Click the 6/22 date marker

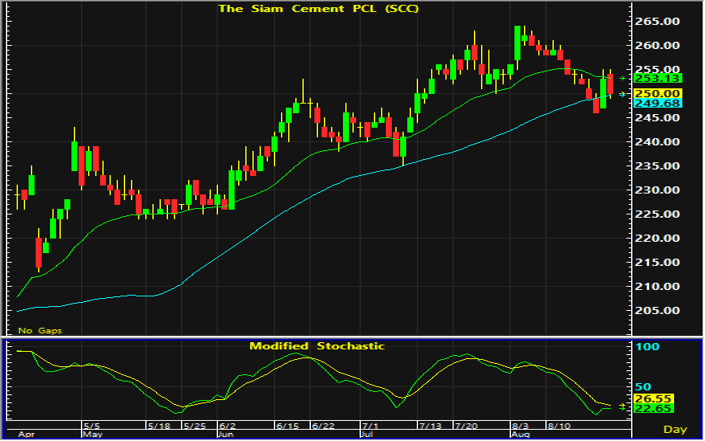(323, 425)
